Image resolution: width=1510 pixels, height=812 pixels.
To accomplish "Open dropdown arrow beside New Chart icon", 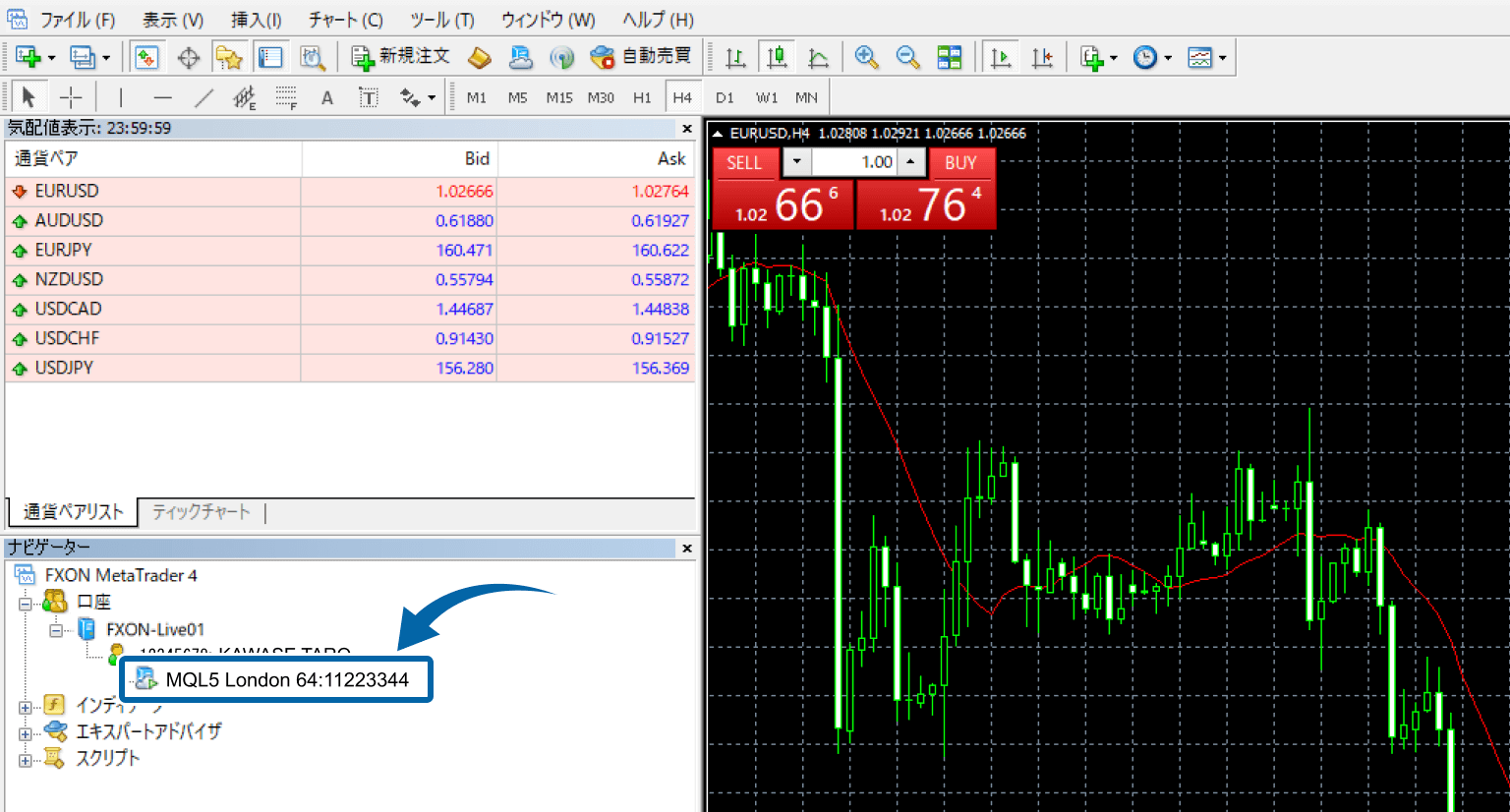I will (51, 58).
